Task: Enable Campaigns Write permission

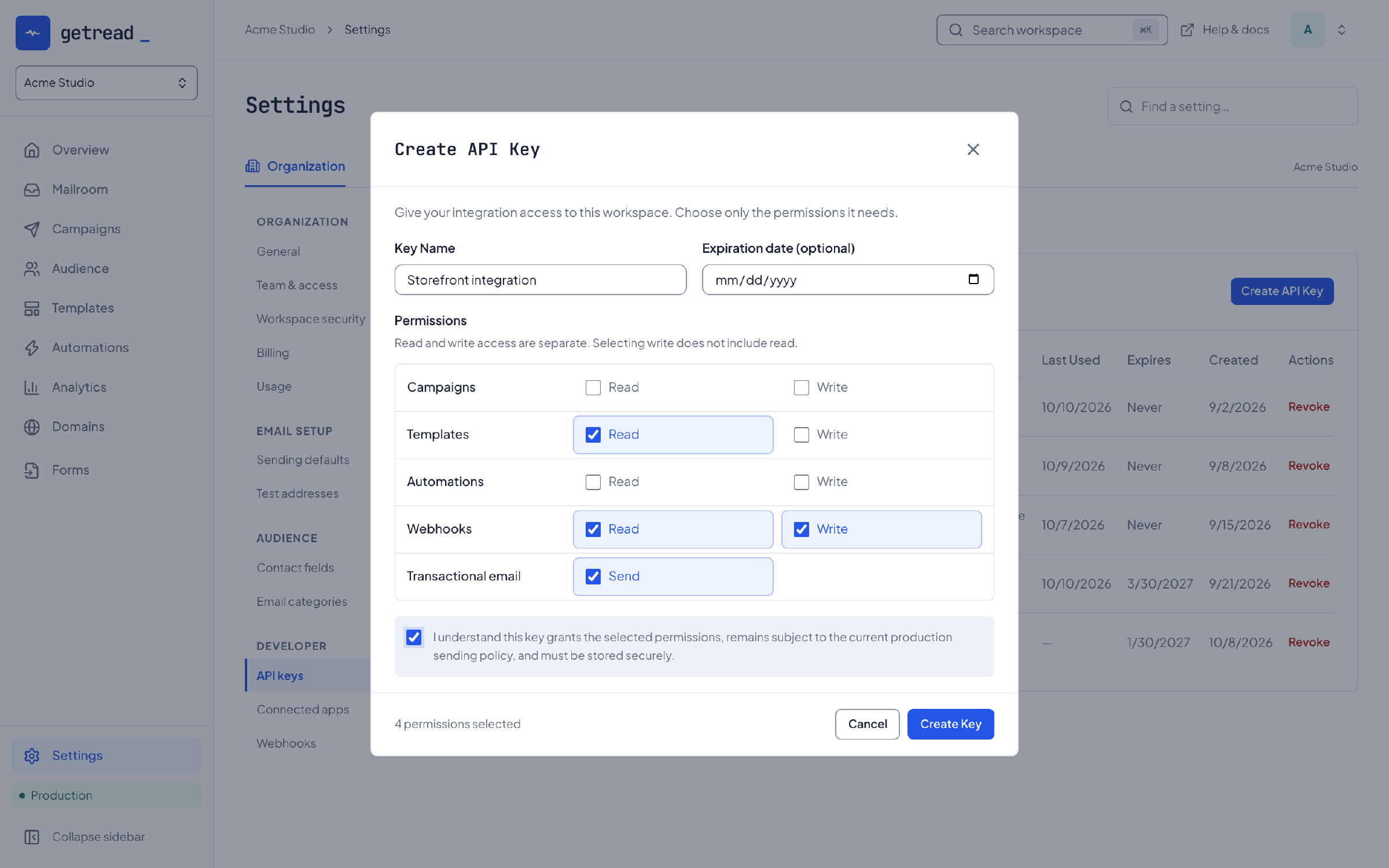Action: click(x=802, y=388)
